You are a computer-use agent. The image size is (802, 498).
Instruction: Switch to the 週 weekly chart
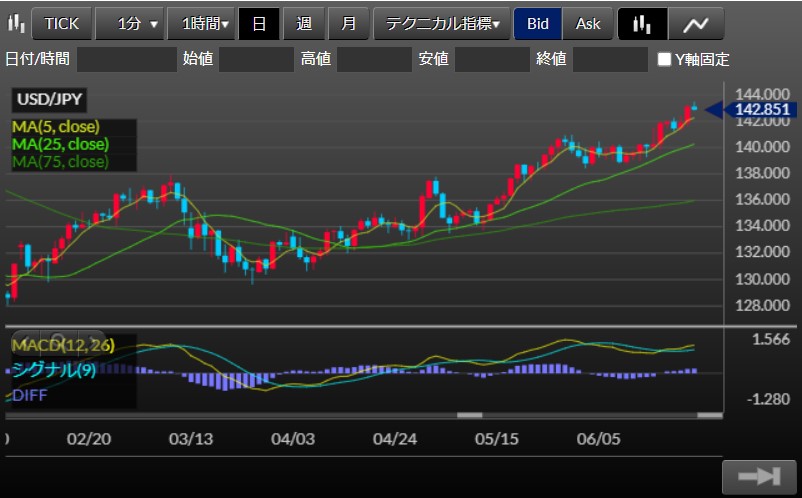[304, 24]
